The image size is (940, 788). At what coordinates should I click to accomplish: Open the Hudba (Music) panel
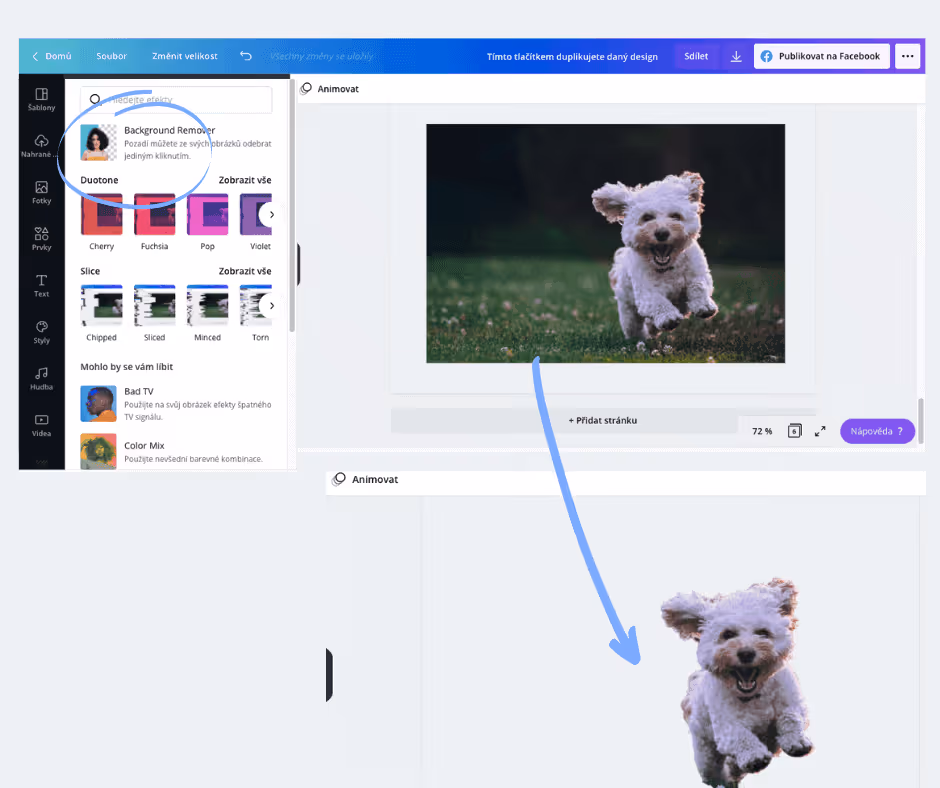pyautogui.click(x=41, y=379)
